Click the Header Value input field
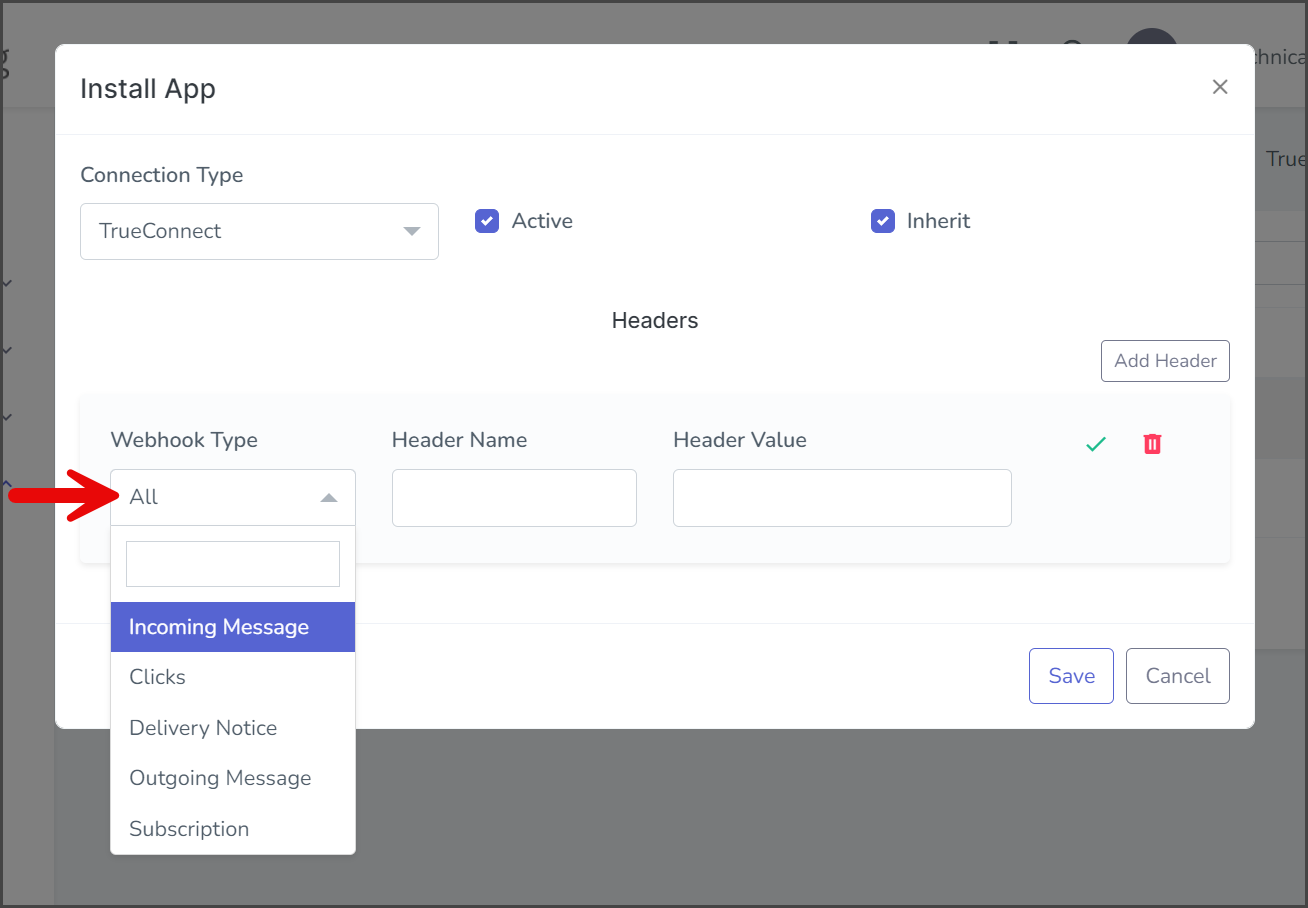The image size is (1308, 908). point(842,498)
